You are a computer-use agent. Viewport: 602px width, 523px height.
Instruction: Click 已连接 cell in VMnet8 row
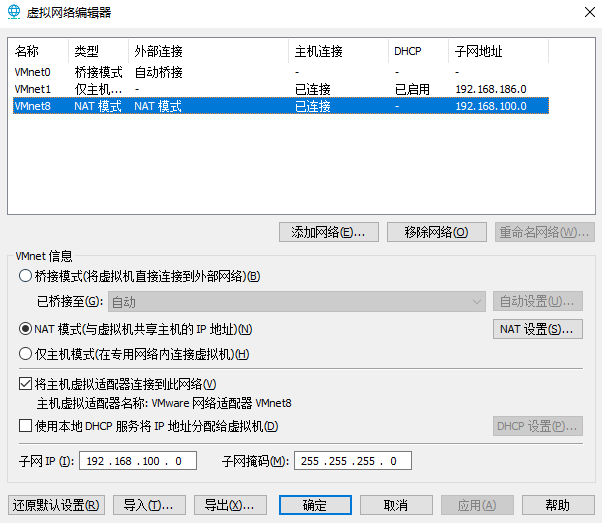tap(313, 106)
